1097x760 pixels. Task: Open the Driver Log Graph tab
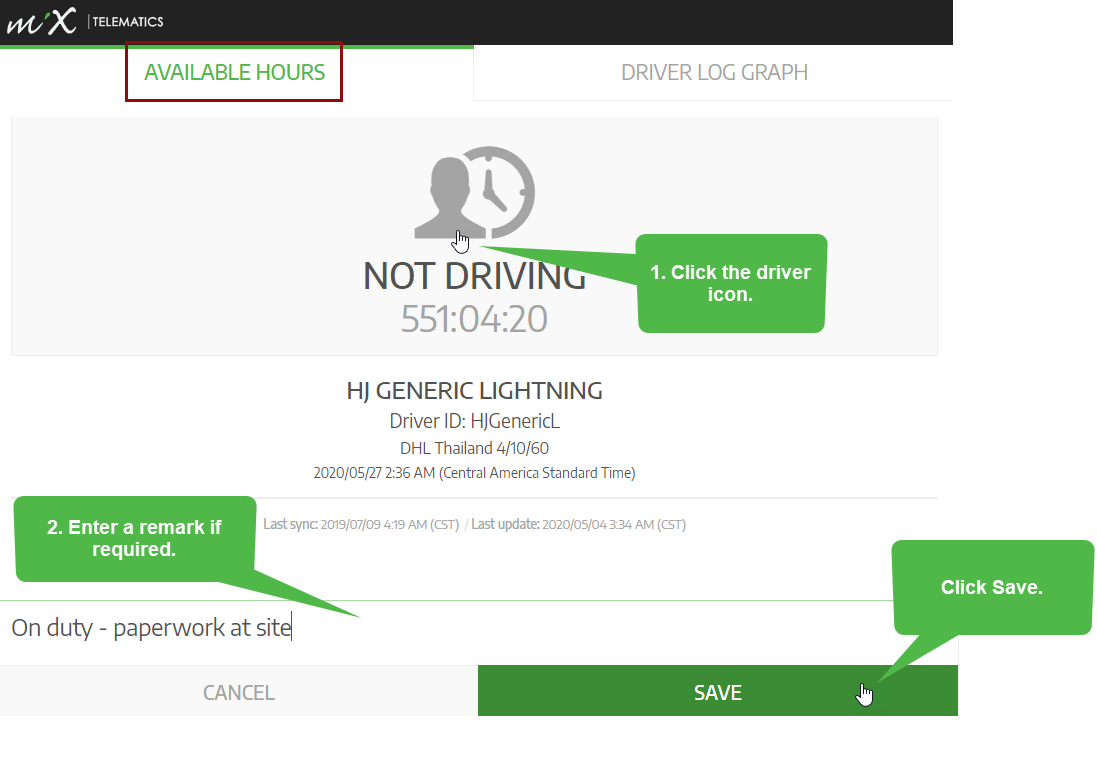coord(714,73)
